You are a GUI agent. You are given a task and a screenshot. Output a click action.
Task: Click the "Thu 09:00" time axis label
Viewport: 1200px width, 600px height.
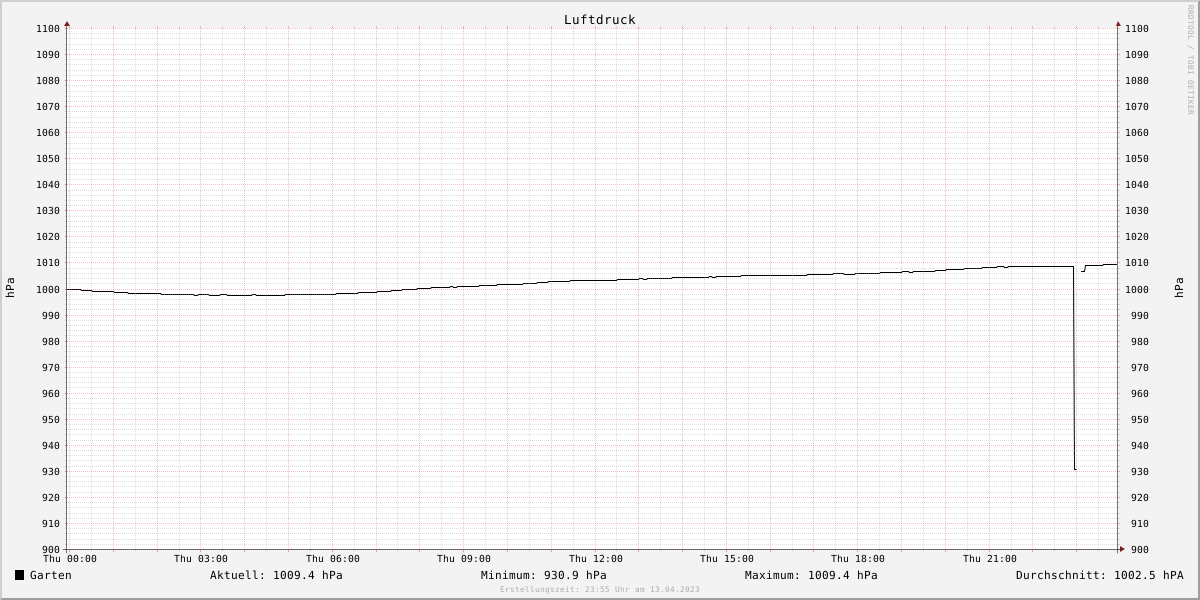click(464, 559)
